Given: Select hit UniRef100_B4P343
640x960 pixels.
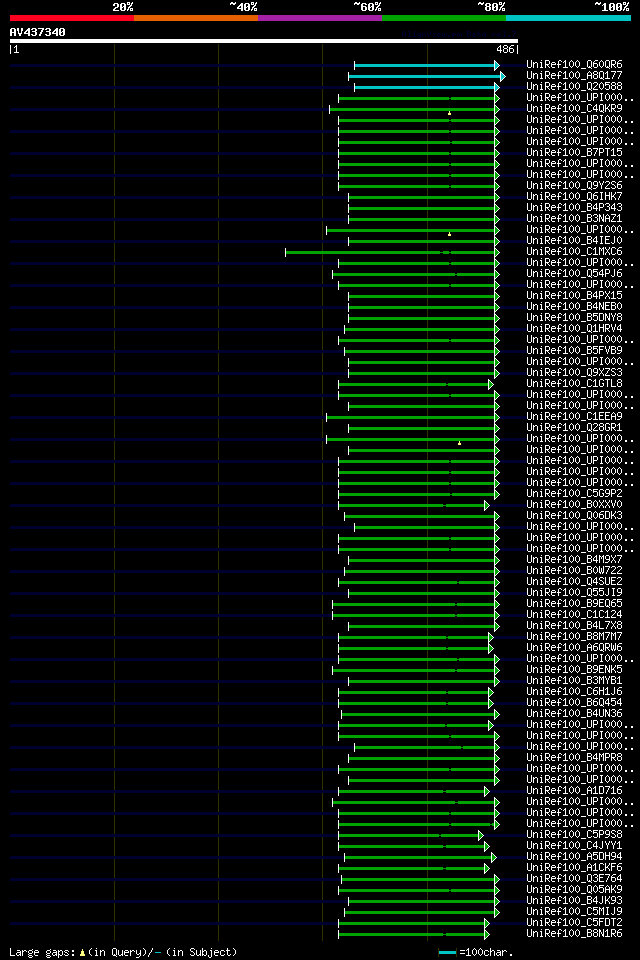Looking at the screenshot, I should [574, 208].
